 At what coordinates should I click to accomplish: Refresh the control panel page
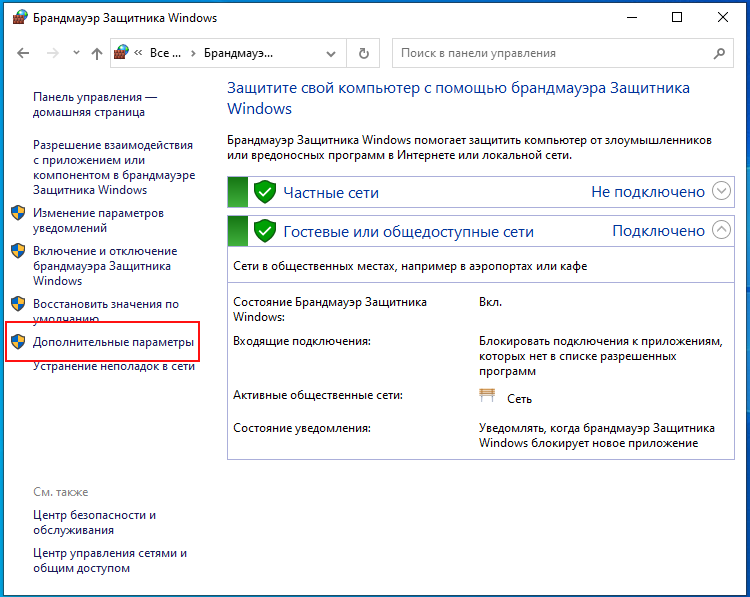pos(364,53)
